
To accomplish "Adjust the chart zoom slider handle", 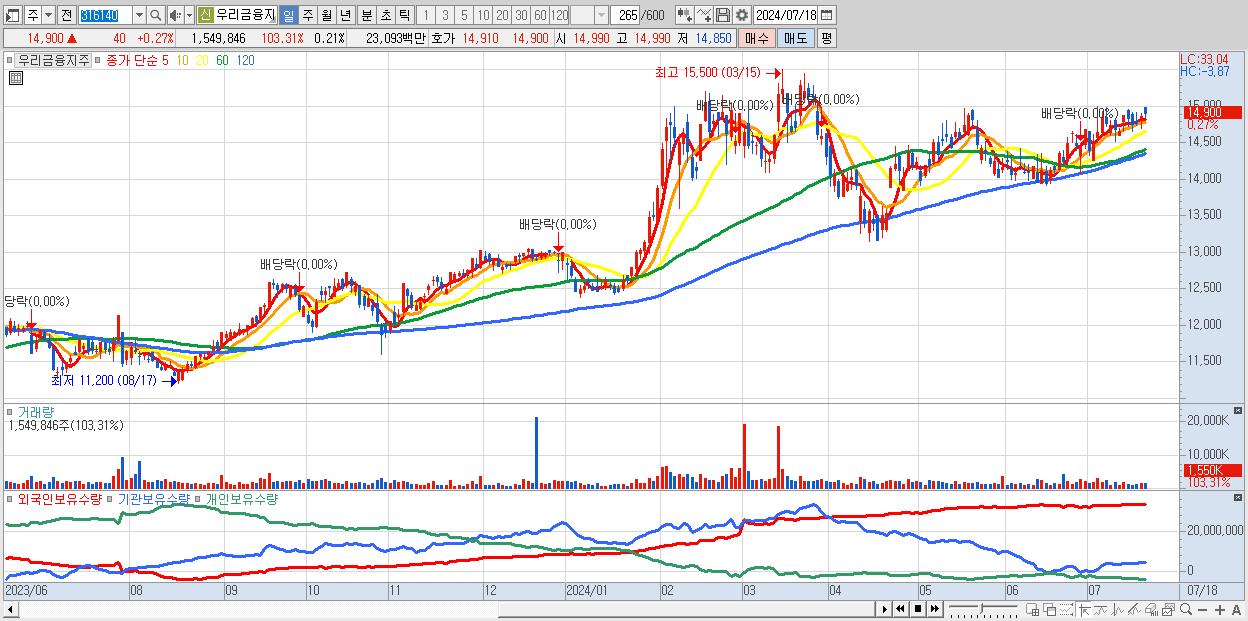I will click(x=981, y=609).
